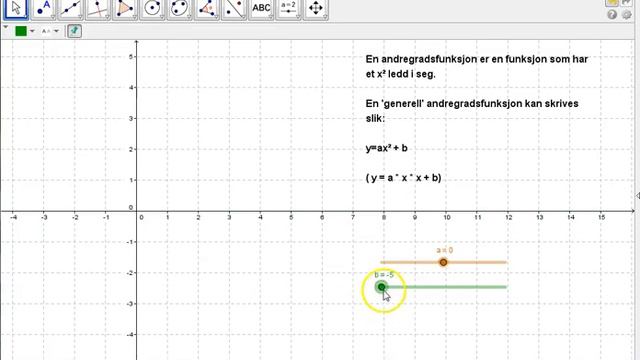Click the y-axis label 5
640x360 pixels.
pos(131,57)
